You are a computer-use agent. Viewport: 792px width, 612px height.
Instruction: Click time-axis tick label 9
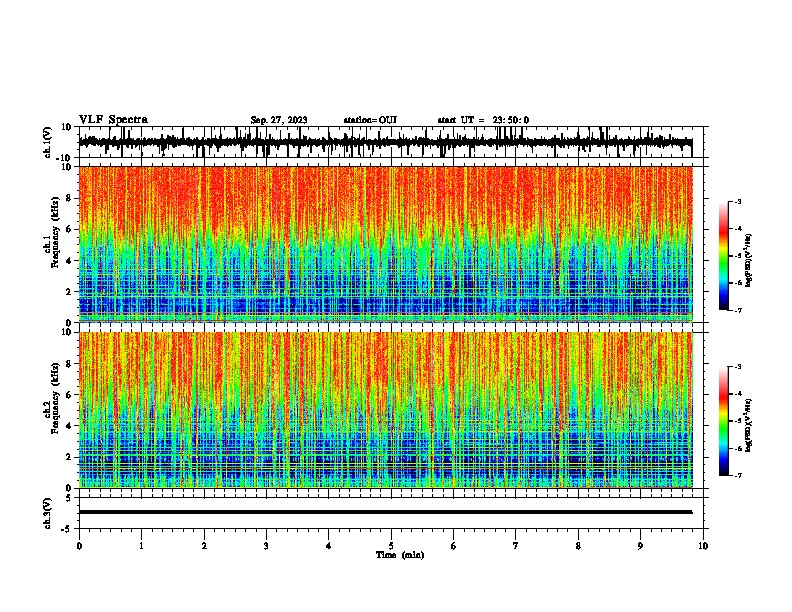click(640, 546)
